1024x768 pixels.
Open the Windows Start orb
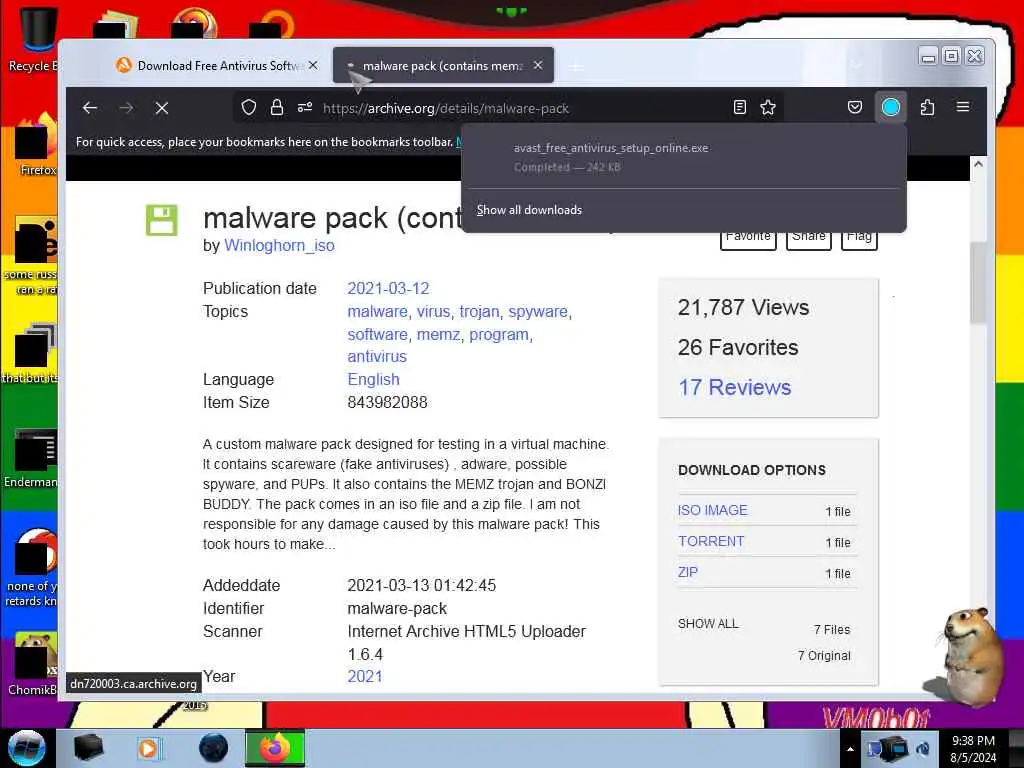click(26, 748)
